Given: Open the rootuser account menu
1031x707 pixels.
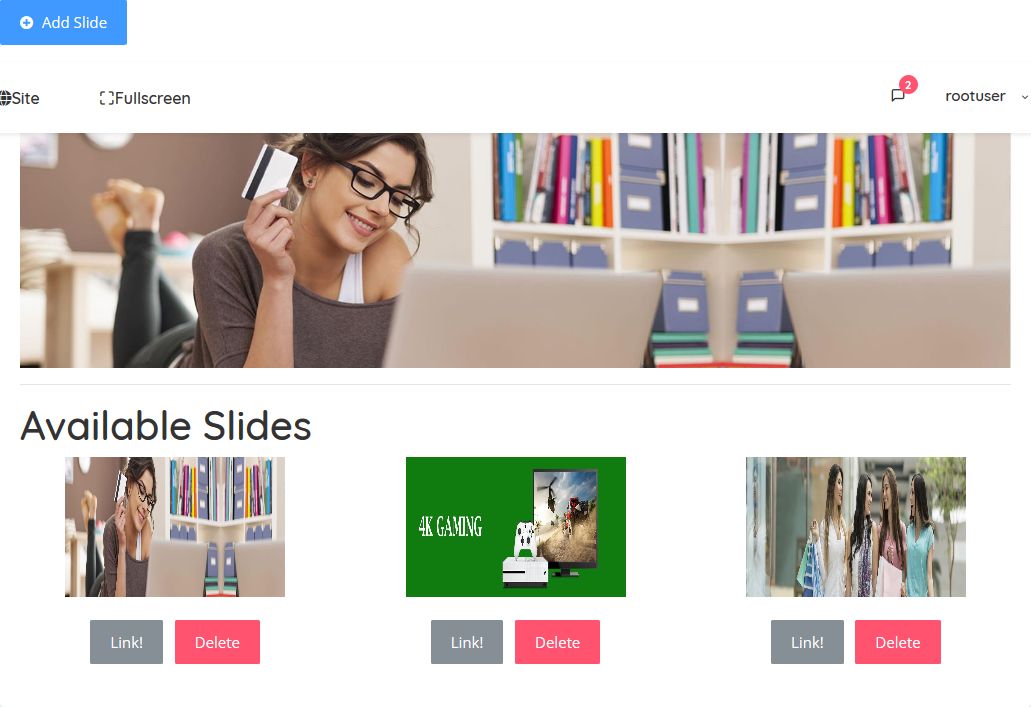Looking at the screenshot, I should pyautogui.click(x=975, y=96).
